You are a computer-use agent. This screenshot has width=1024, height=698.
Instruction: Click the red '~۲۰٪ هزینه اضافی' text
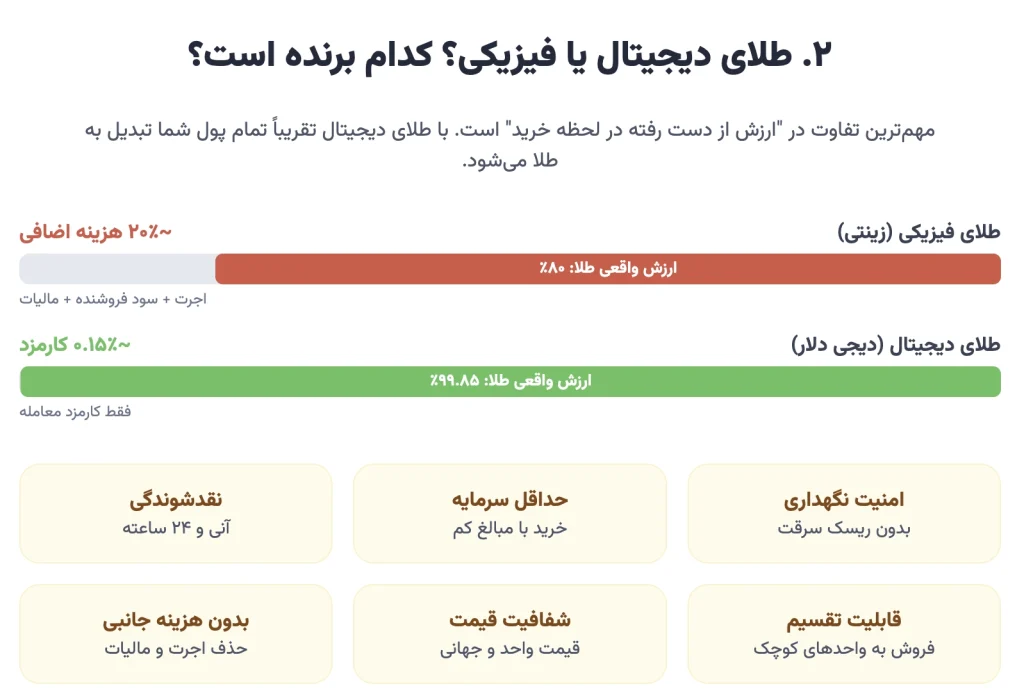tap(95, 233)
